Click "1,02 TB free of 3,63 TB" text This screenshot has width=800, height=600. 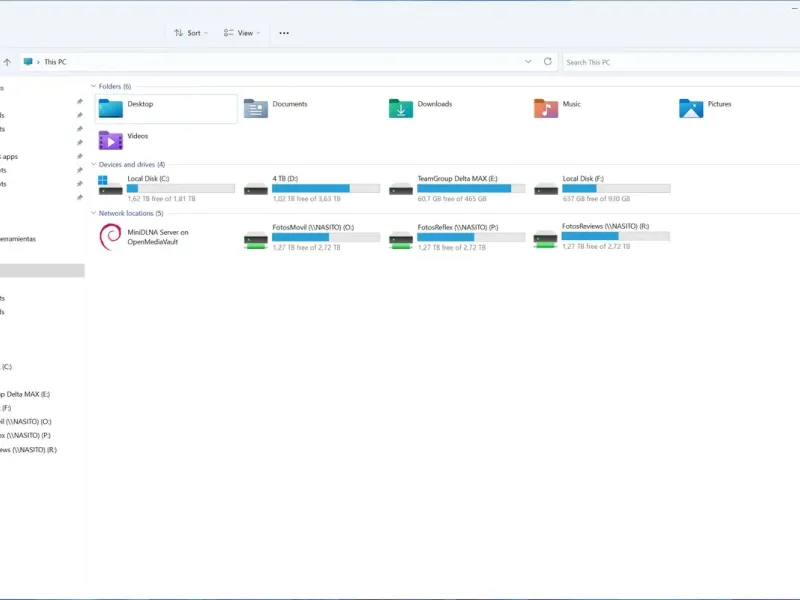tap(307, 198)
